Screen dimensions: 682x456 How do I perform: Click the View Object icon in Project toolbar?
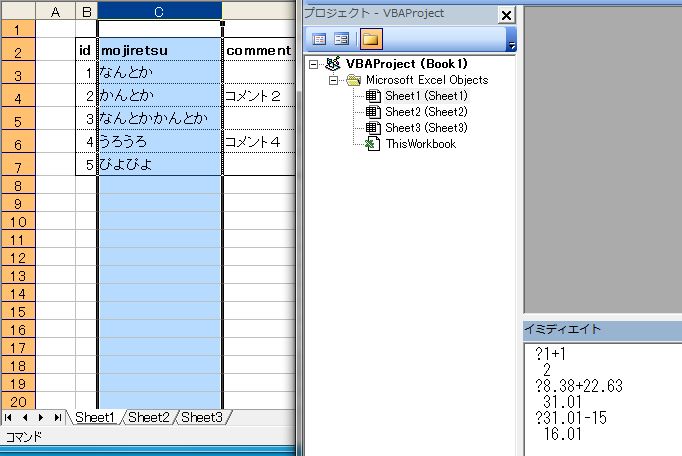[341, 39]
